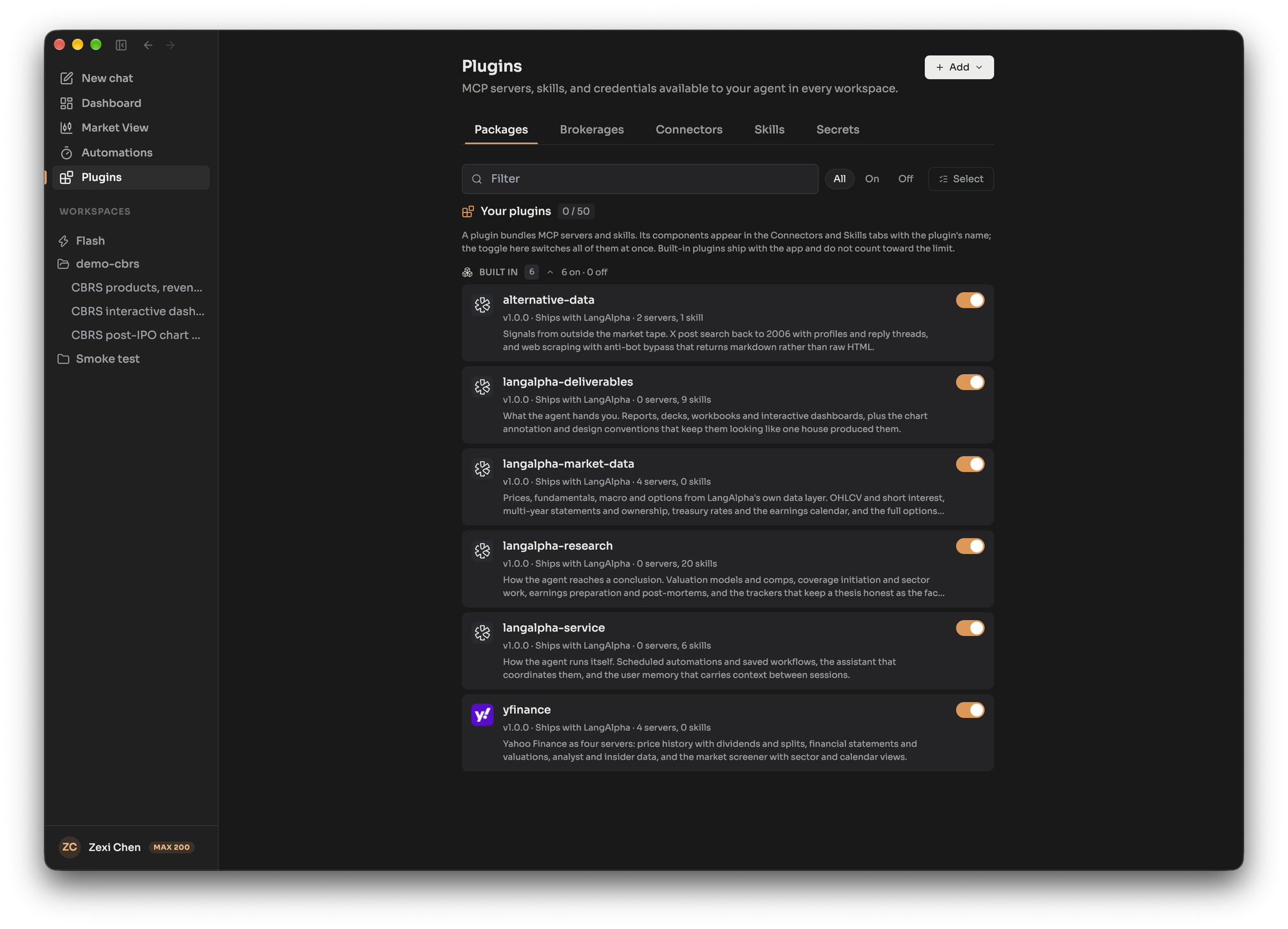The height and width of the screenshot is (929, 1288).
Task: Collapse the BUILT IN section chevron
Action: pos(550,272)
